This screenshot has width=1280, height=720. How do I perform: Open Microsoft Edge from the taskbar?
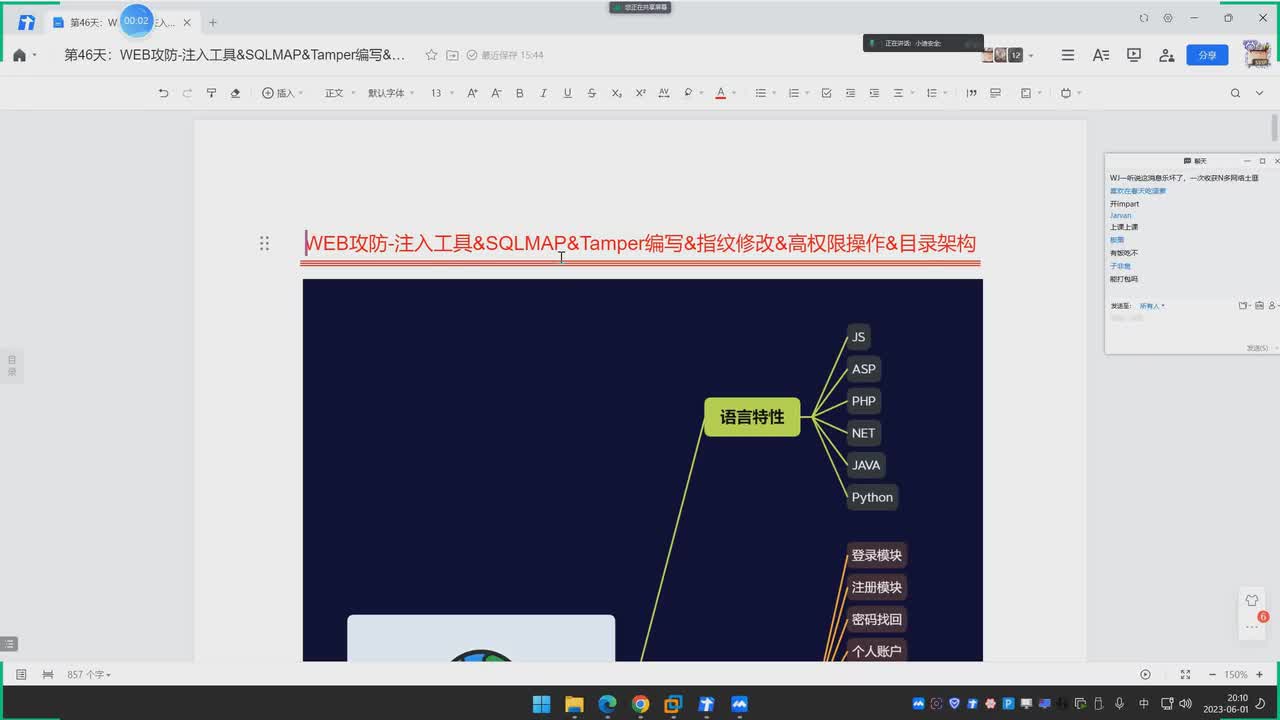pyautogui.click(x=607, y=704)
